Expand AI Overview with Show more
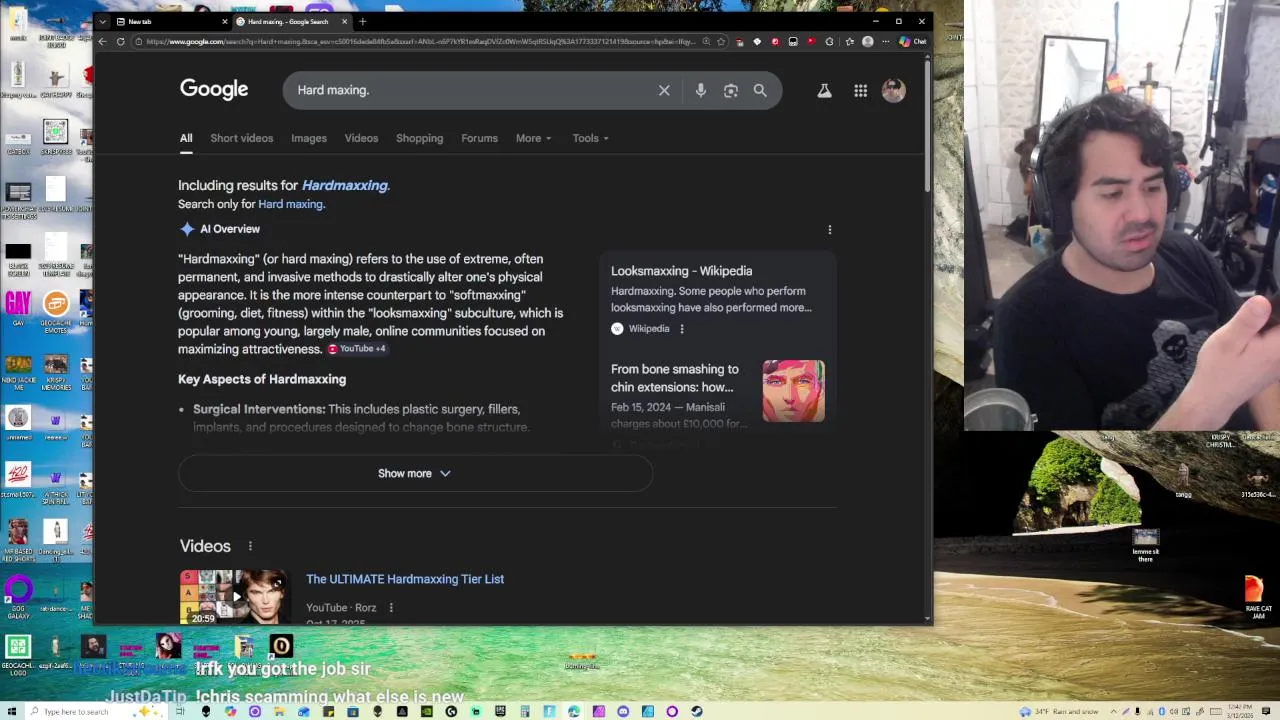The image size is (1280, 720). 415,473
